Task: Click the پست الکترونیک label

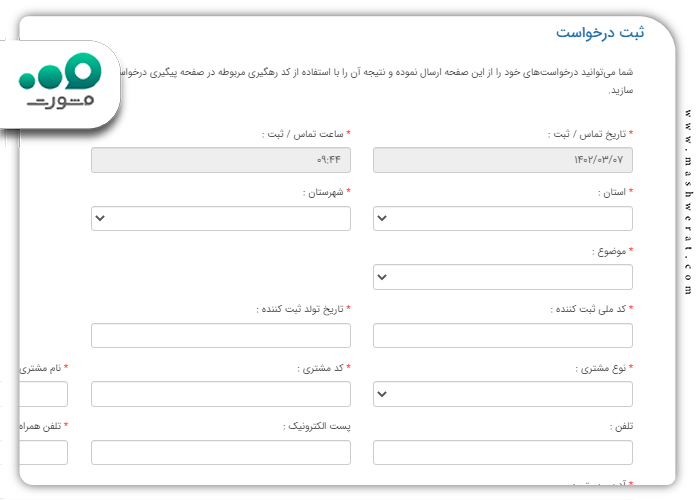Action: tap(317, 427)
